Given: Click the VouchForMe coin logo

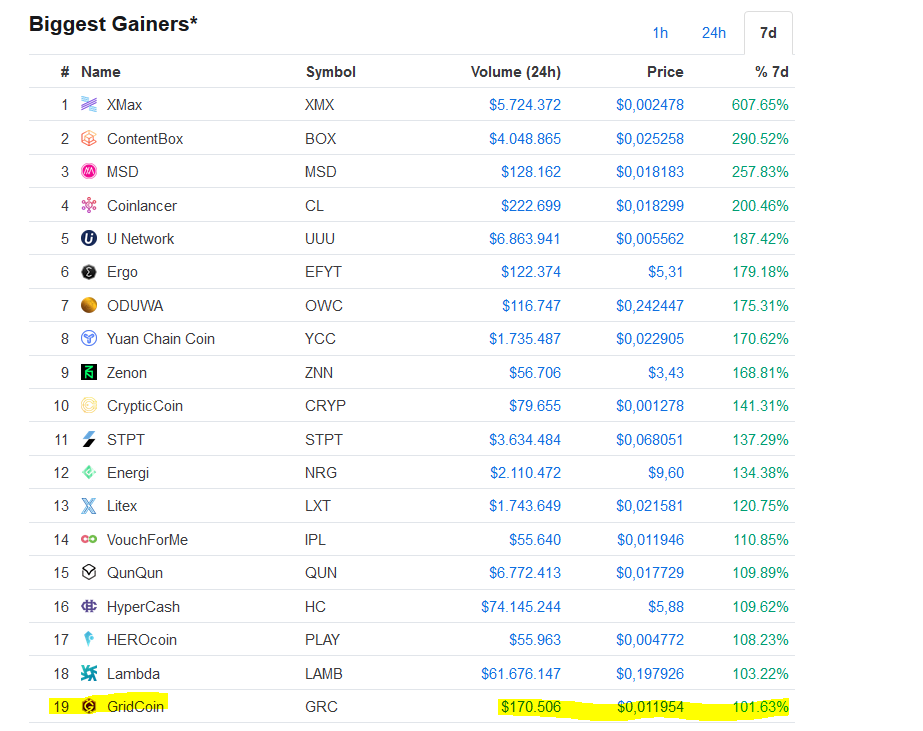Looking at the screenshot, I should pyautogui.click(x=89, y=539).
